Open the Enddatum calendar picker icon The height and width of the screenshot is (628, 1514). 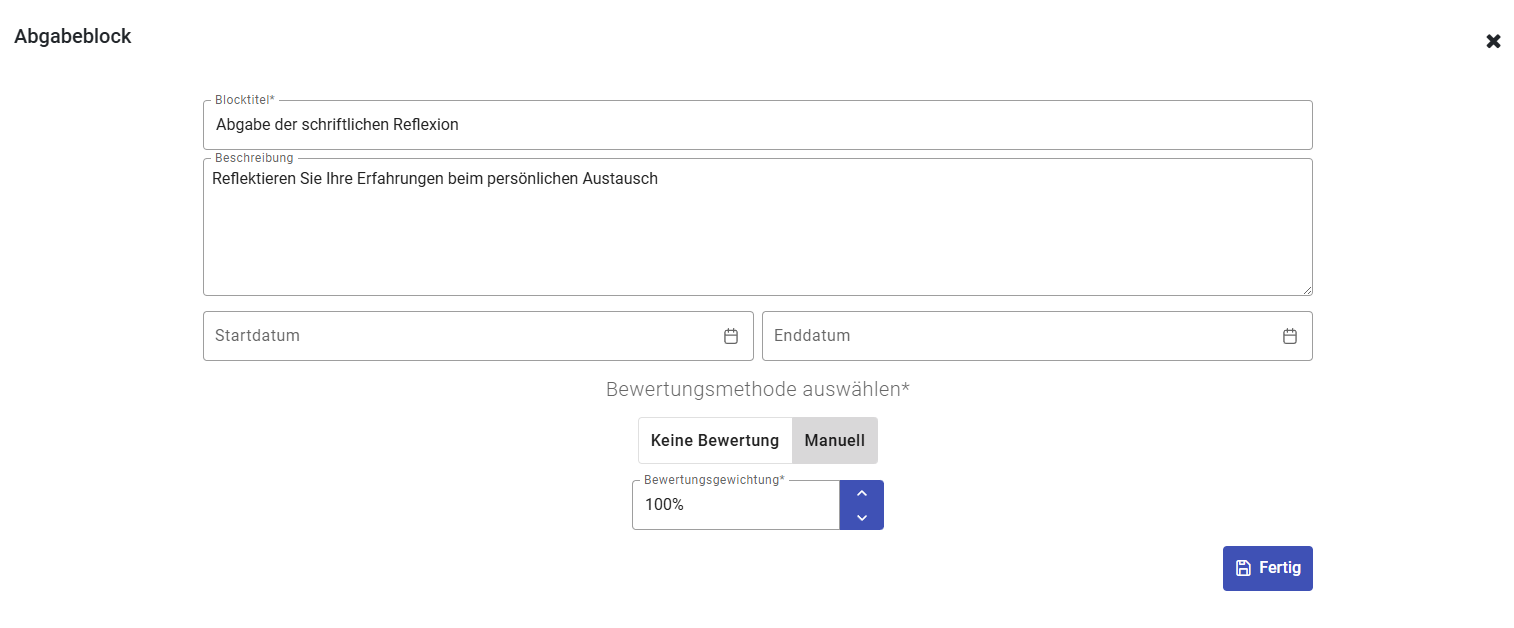(1290, 336)
